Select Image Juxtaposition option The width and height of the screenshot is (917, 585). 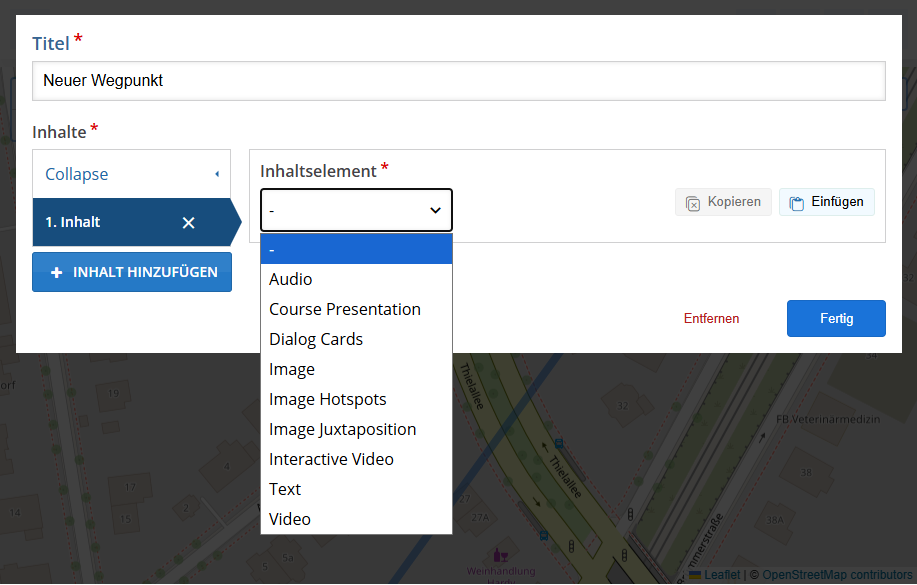343,429
